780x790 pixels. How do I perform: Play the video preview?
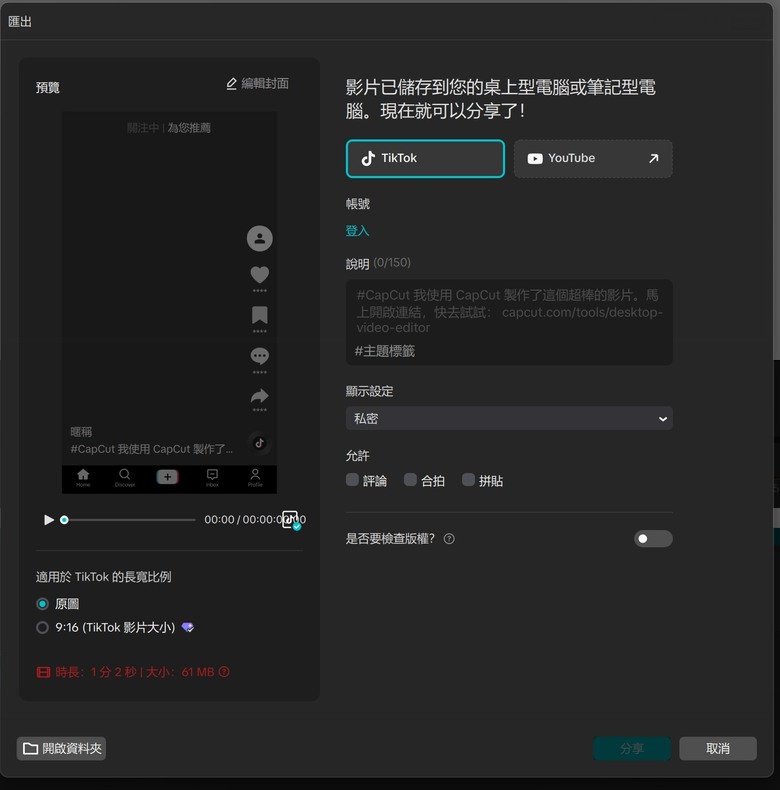click(48, 519)
